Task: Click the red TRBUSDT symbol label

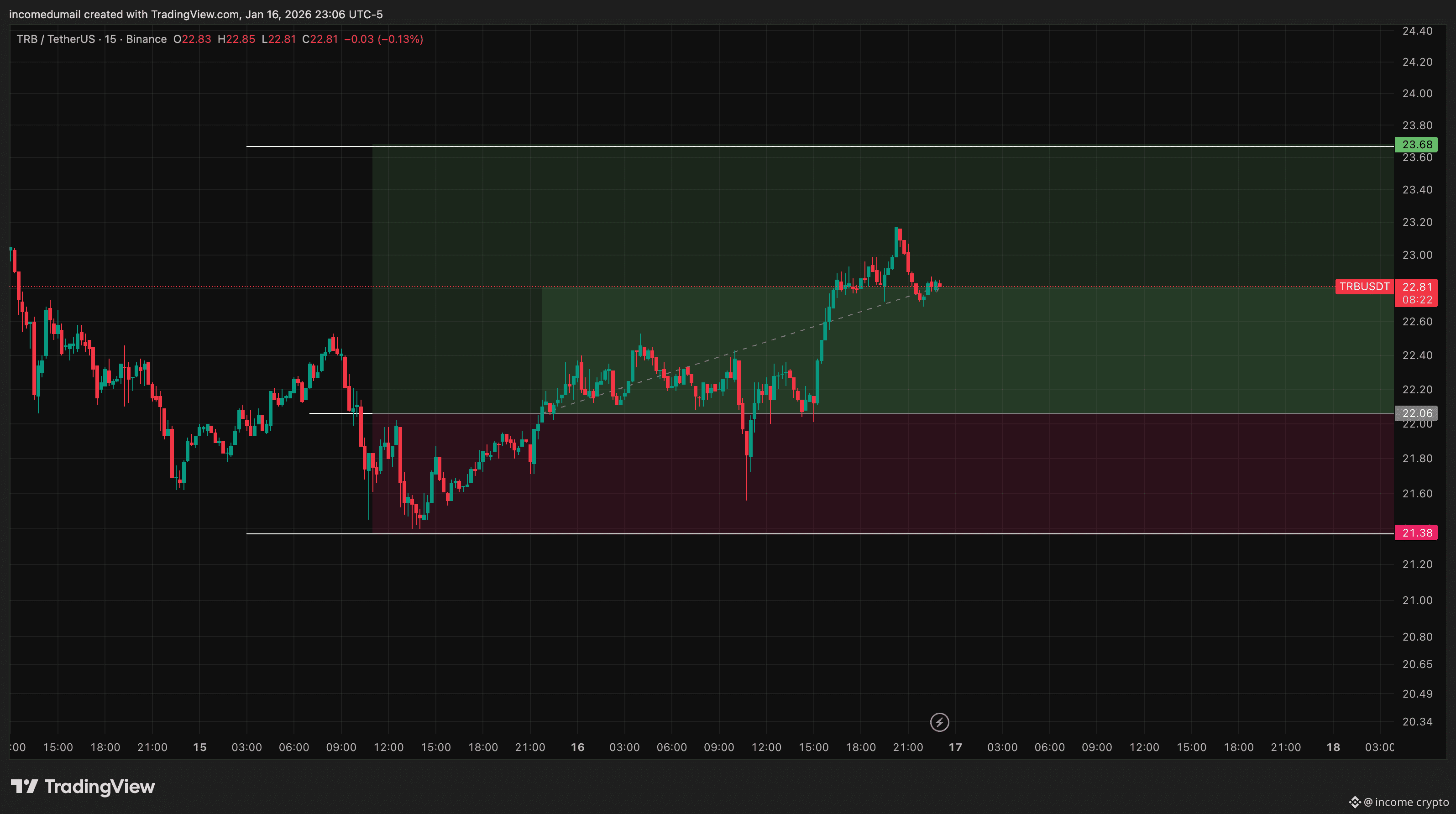Action: coord(1364,287)
